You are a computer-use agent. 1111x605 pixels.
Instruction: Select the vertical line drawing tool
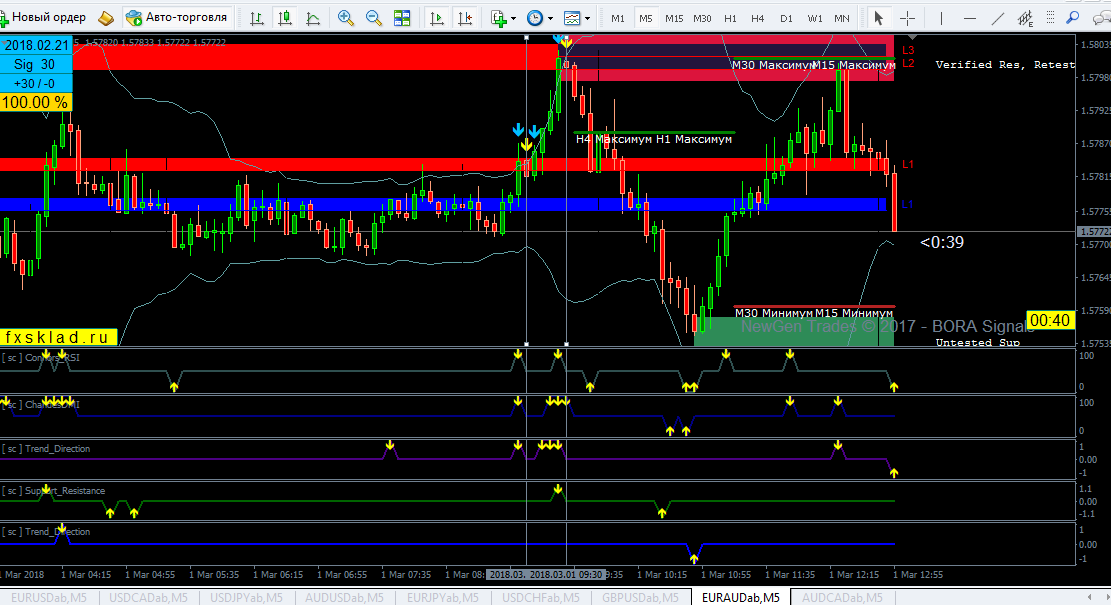point(941,18)
